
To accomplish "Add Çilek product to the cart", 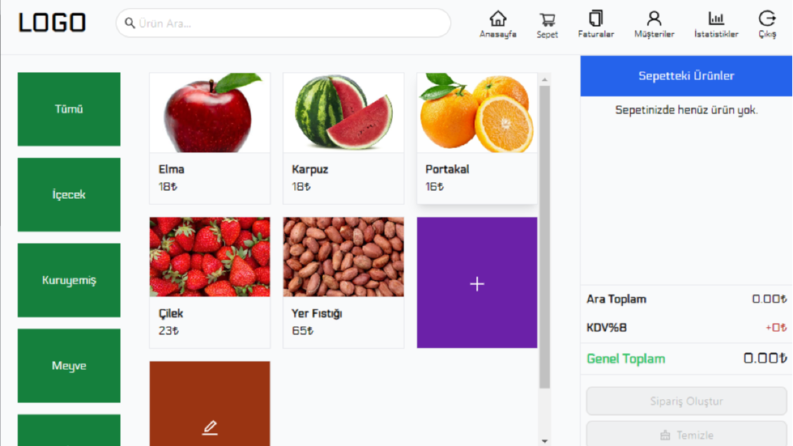I will (209, 283).
